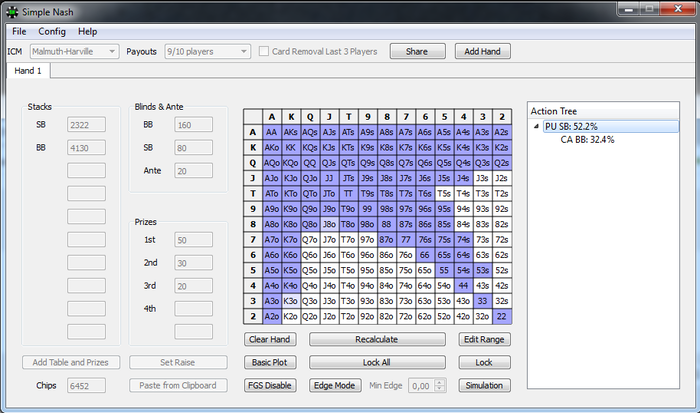The width and height of the screenshot is (700, 413).
Task: Click the 1st prize input field
Action: click(x=194, y=240)
